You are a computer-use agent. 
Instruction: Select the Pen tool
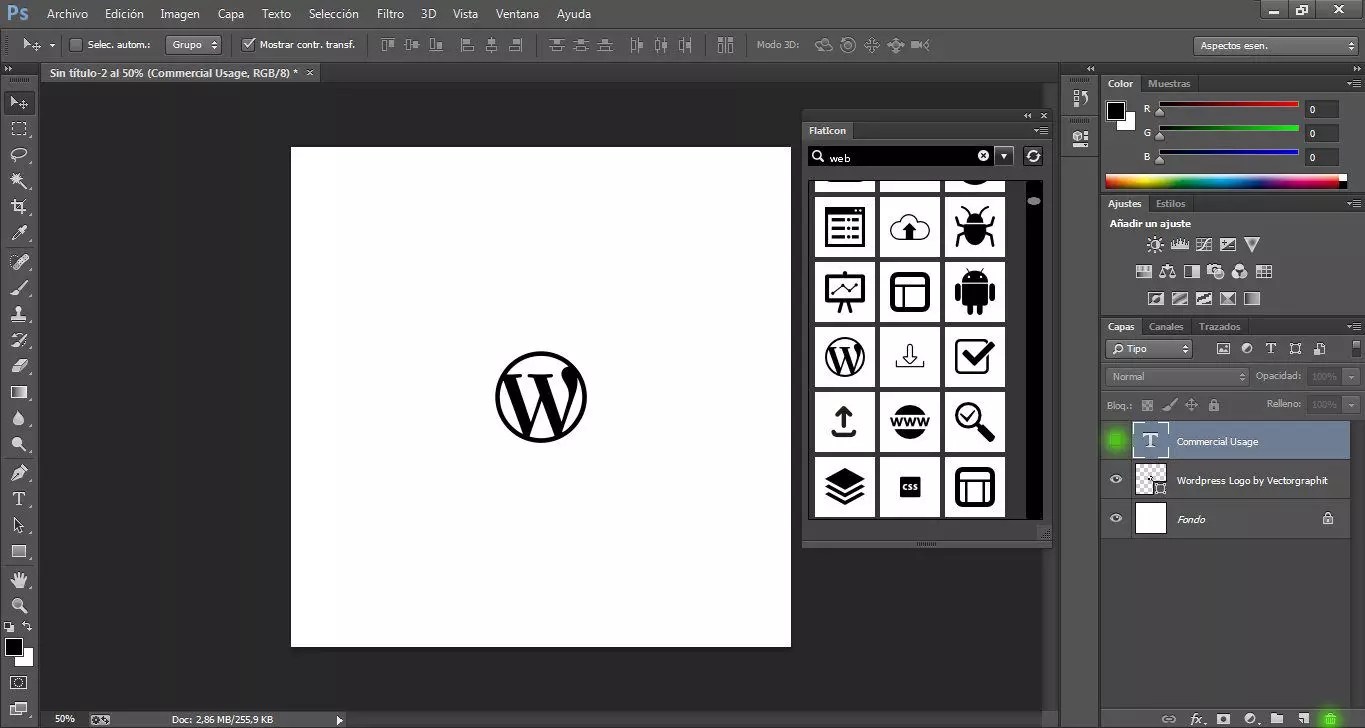tap(19, 473)
